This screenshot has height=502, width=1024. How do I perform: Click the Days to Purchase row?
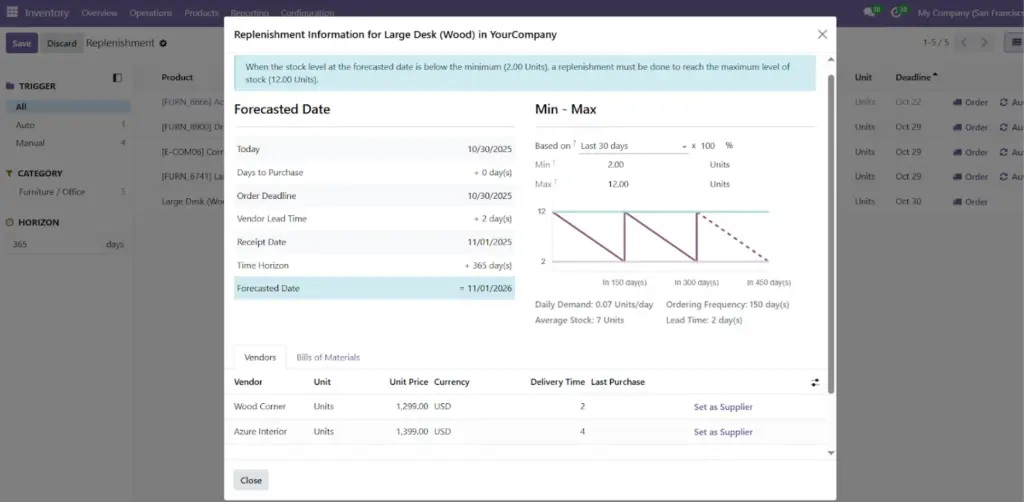click(x=374, y=172)
